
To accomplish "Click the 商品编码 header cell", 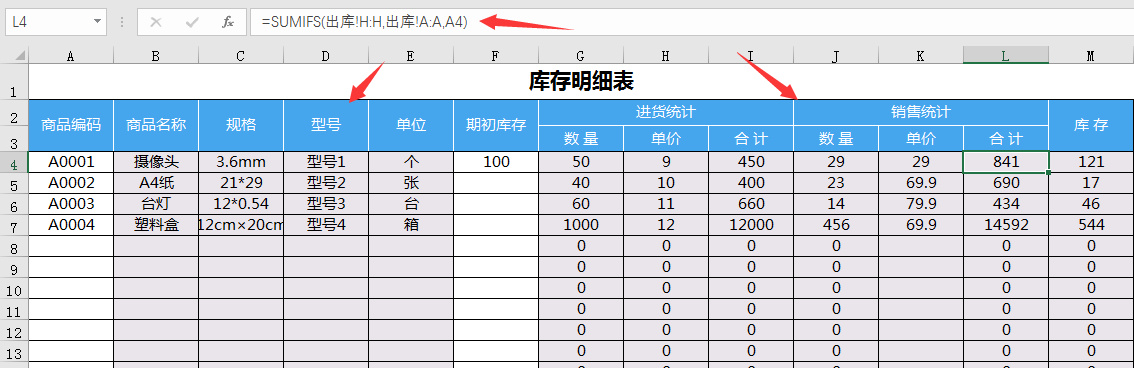I will pyautogui.click(x=71, y=124).
